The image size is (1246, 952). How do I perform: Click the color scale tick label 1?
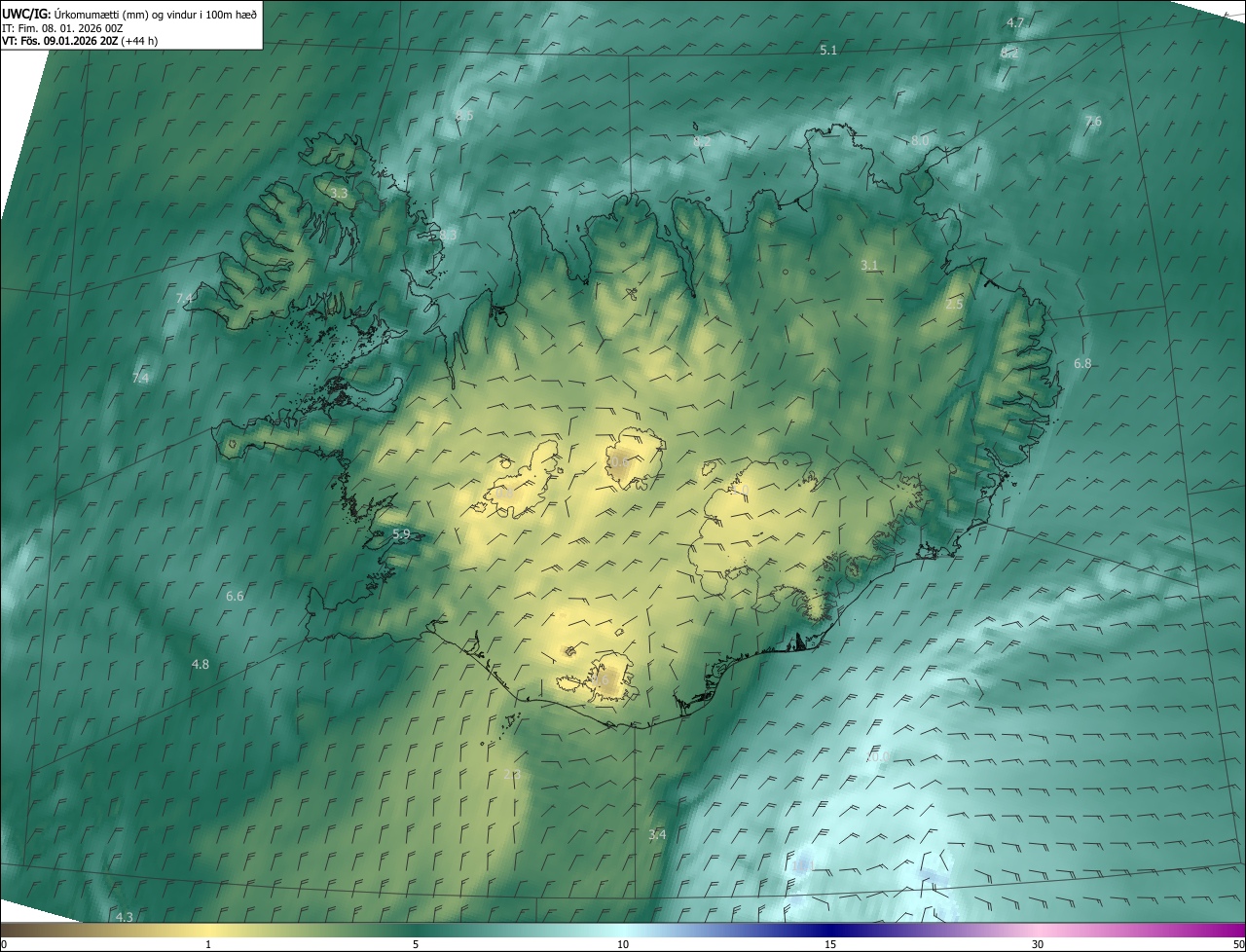tap(208, 944)
